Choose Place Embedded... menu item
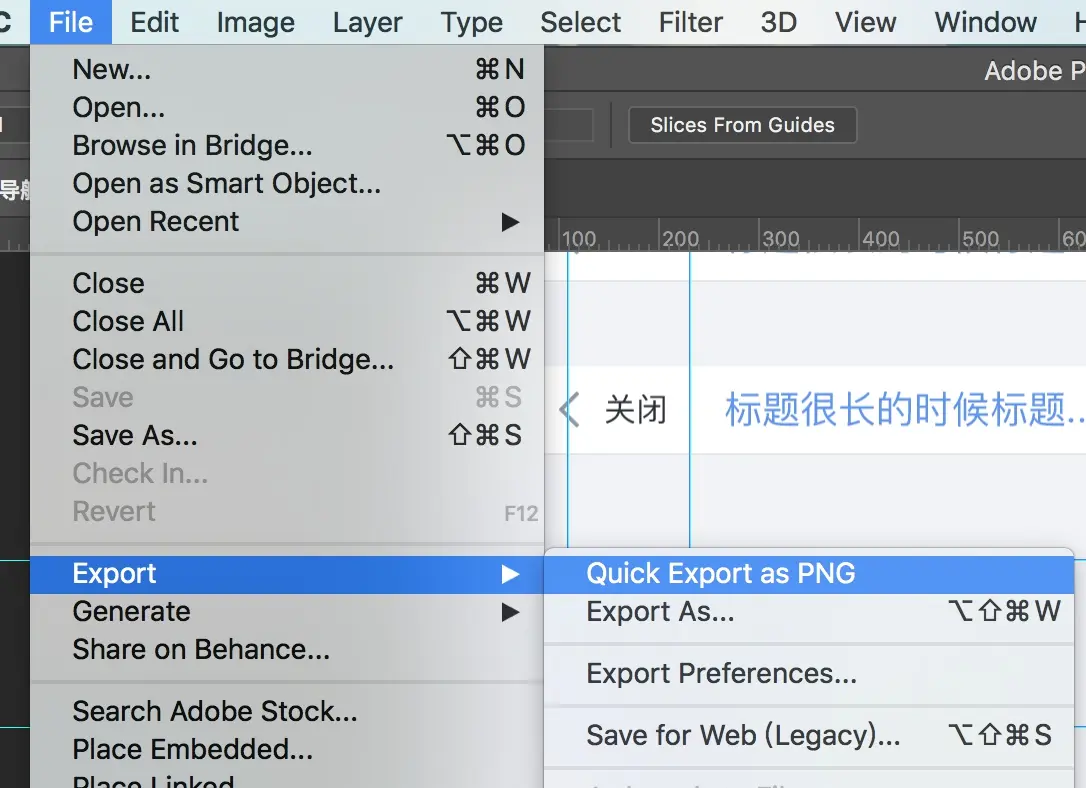Image resolution: width=1086 pixels, height=788 pixels. click(x=192, y=750)
